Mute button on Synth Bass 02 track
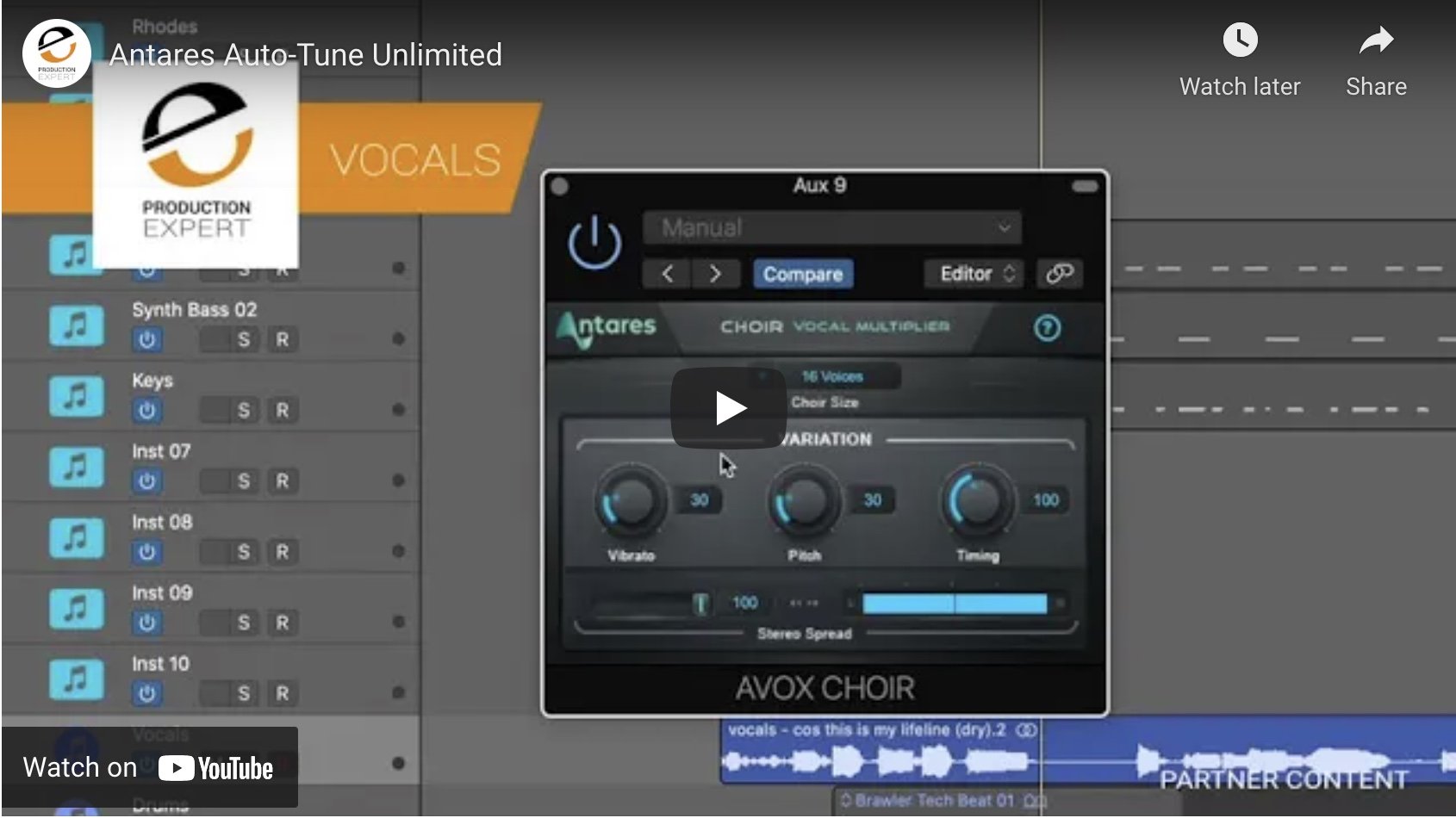This screenshot has height=818, width=1456. [213, 339]
